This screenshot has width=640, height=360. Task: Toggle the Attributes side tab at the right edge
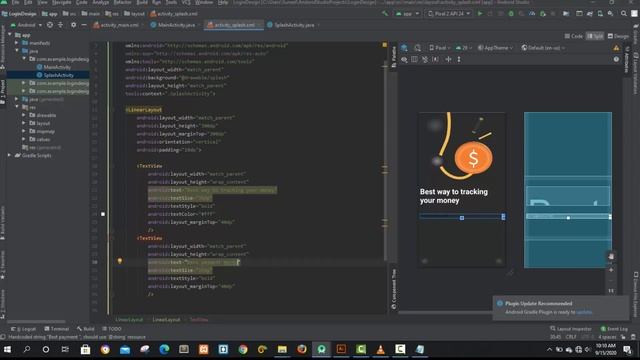pyautogui.click(x=627, y=60)
